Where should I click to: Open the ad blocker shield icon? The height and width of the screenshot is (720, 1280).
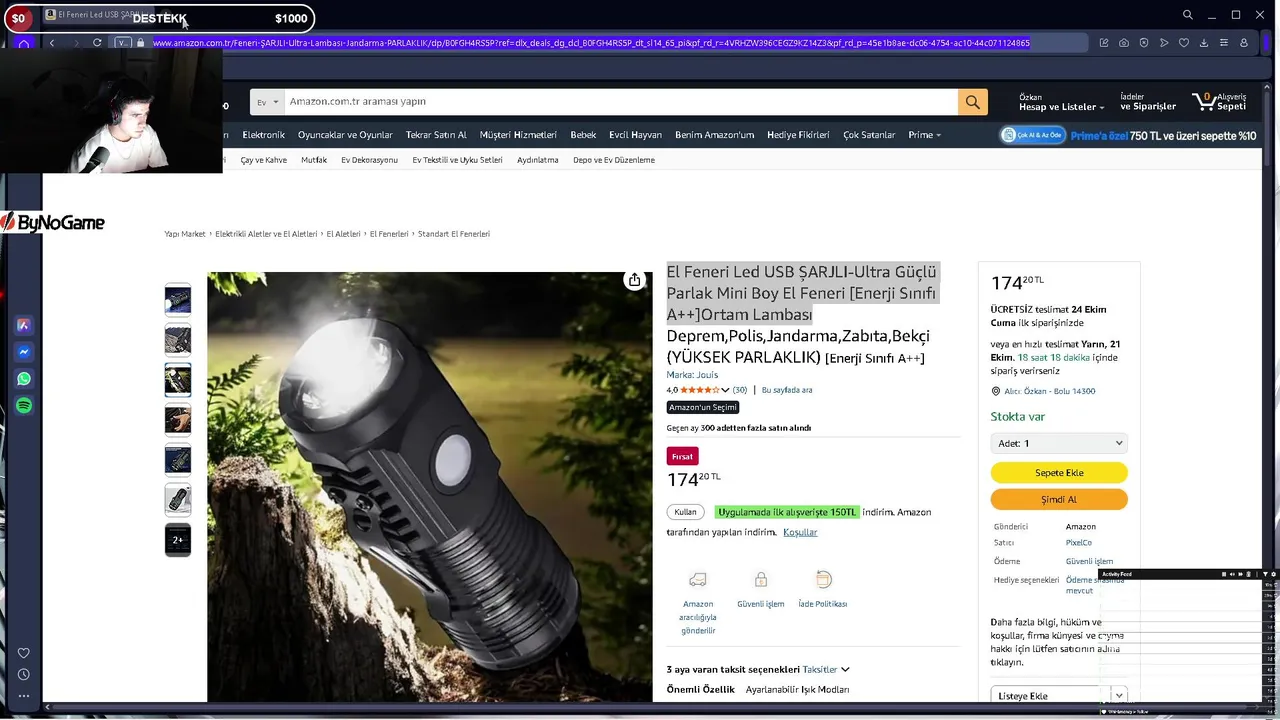click(1144, 43)
